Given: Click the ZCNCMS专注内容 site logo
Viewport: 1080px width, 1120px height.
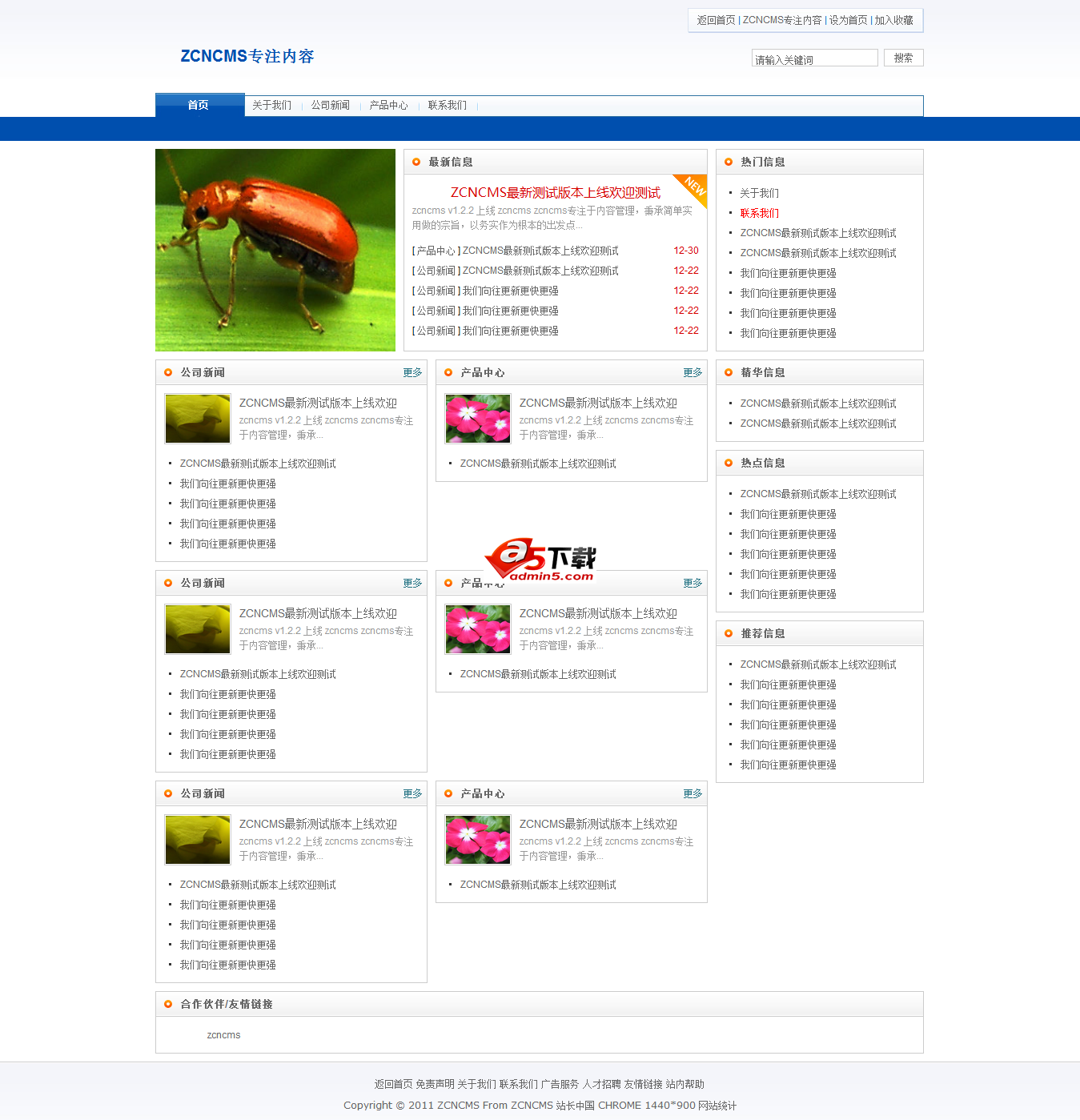Looking at the screenshot, I should [247, 56].
